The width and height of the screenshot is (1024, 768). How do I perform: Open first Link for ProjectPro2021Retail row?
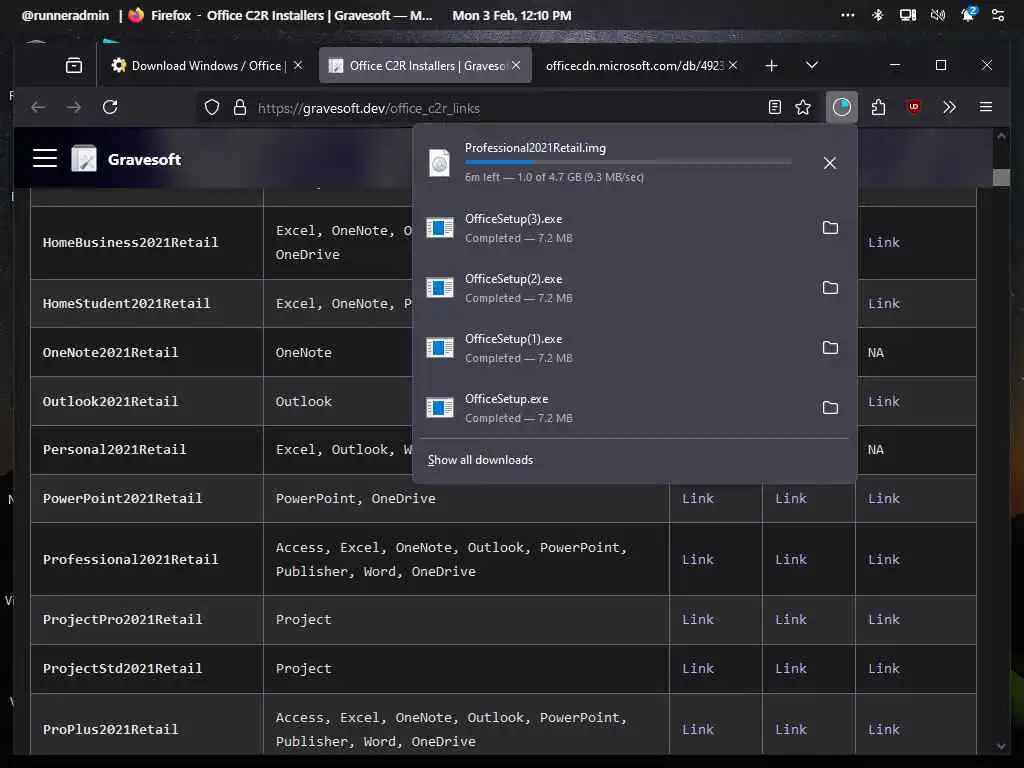[x=697, y=619]
